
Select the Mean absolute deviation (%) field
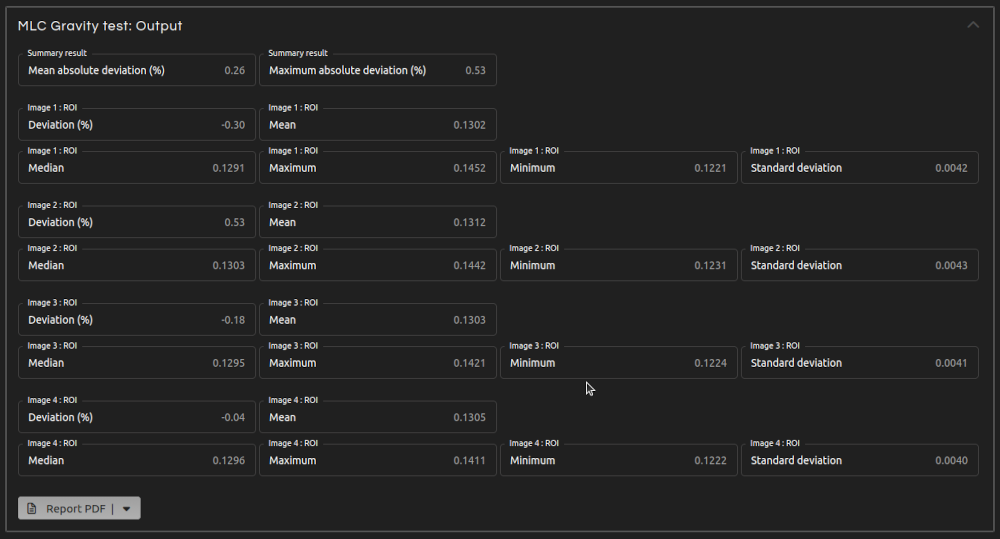point(136,70)
